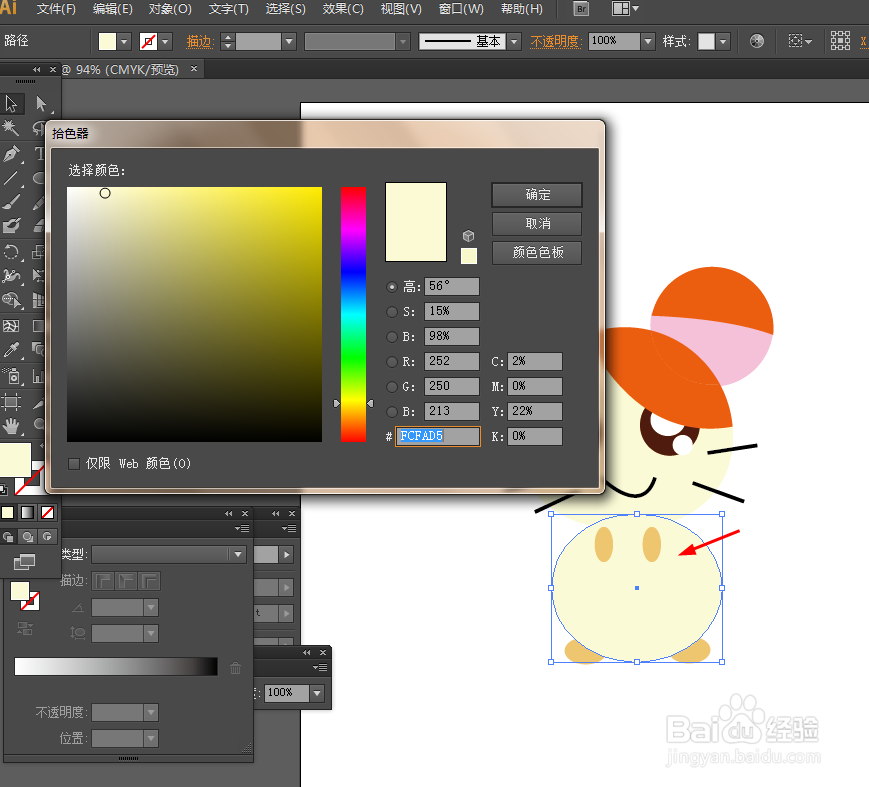Select the Pen tool
The image size is (869, 787).
click(11, 154)
